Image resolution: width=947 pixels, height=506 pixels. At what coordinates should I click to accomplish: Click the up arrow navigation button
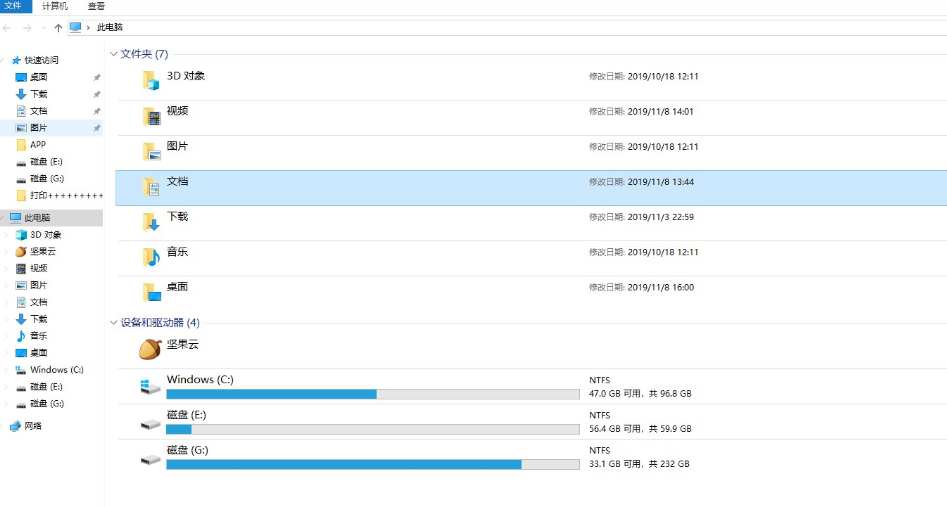tap(58, 28)
